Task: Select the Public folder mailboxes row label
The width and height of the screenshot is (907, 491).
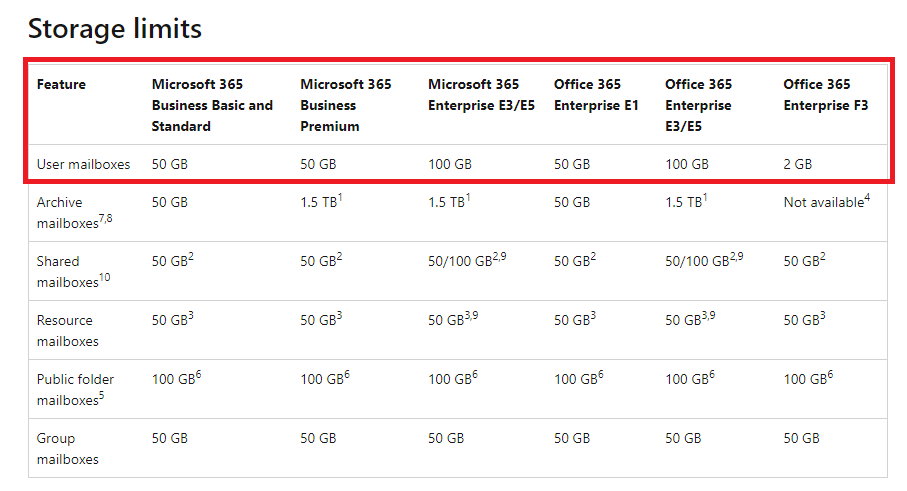Action: 75,390
